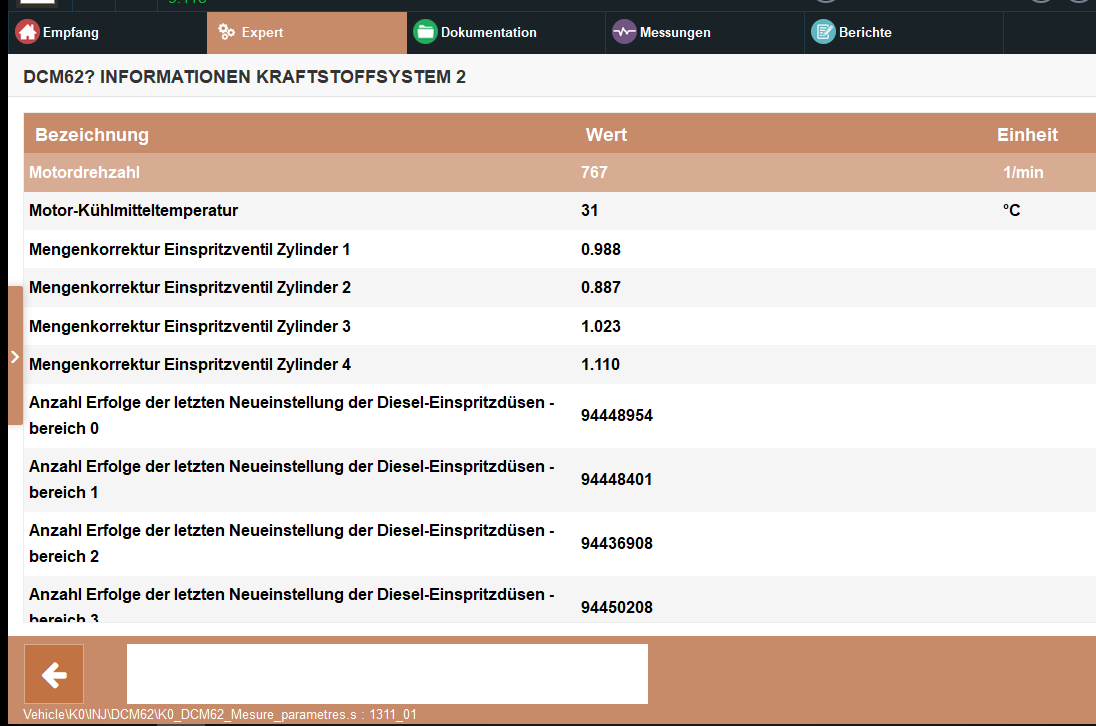Viewport: 1096px width, 726px height.
Task: Click the Motordrehzahl value 767
Action: 594,173
